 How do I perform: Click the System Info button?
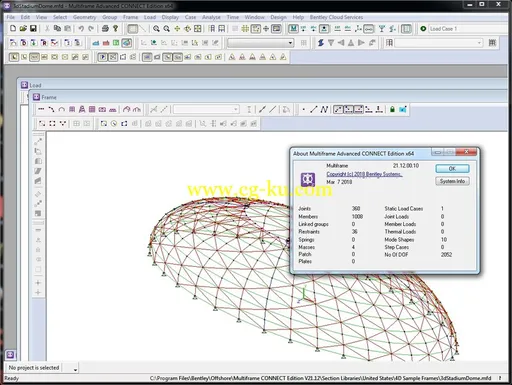[x=452, y=181]
